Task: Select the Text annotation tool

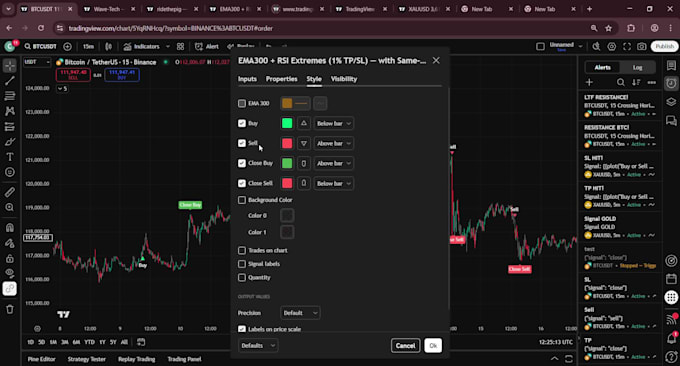Action: tap(10, 157)
